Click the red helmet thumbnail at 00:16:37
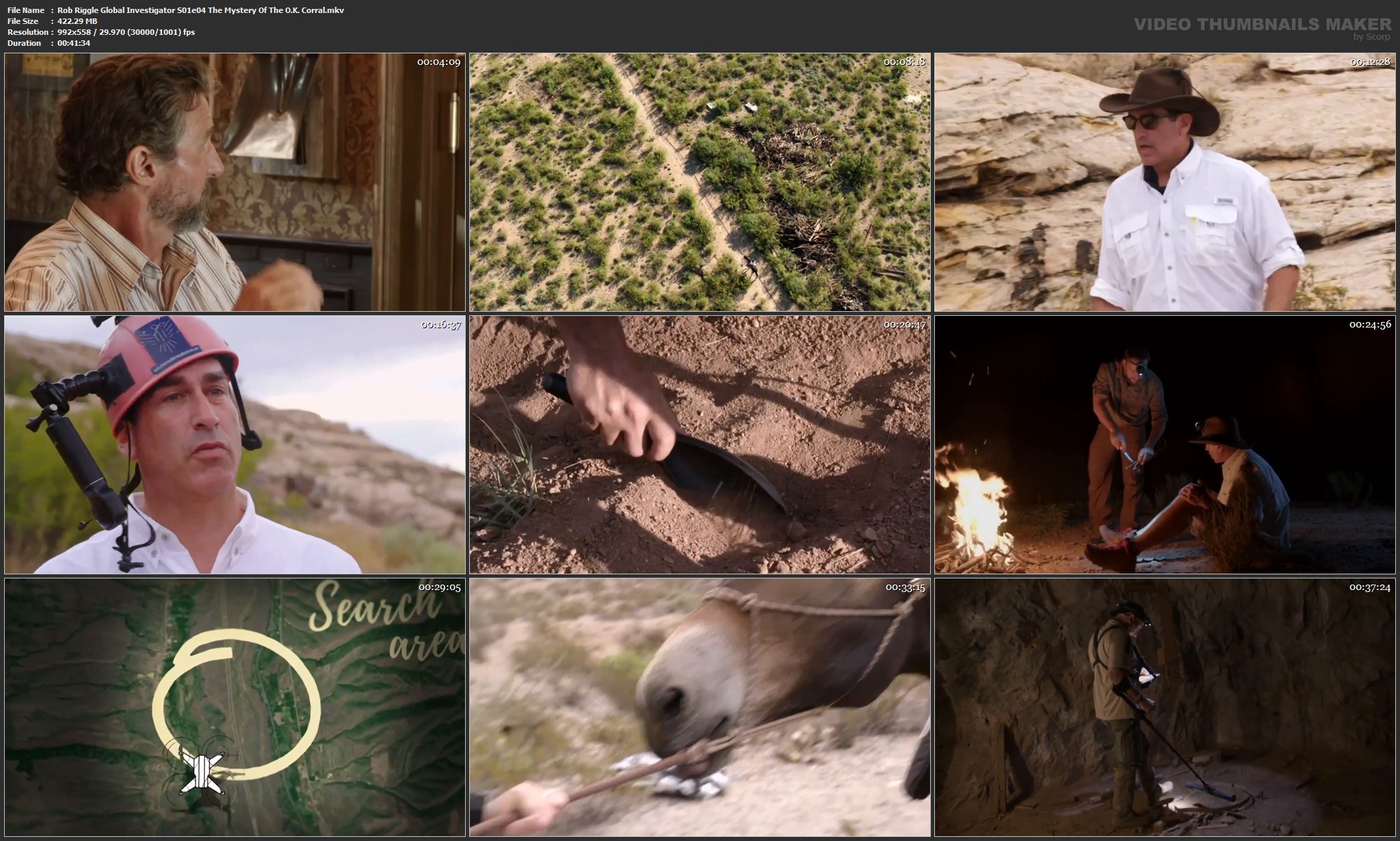This screenshot has width=1400, height=841. [x=235, y=444]
